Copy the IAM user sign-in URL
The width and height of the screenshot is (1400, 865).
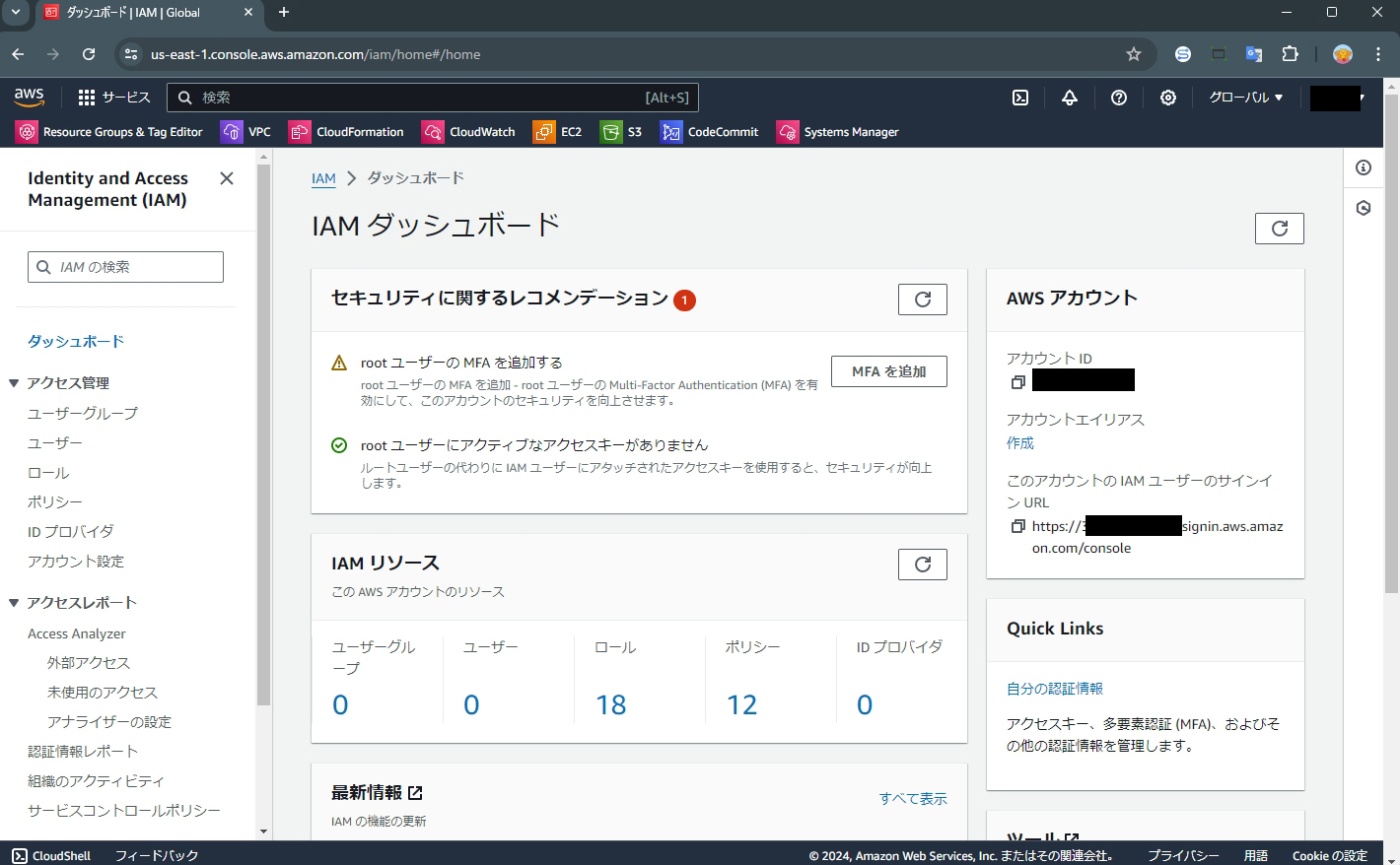pos(1018,526)
